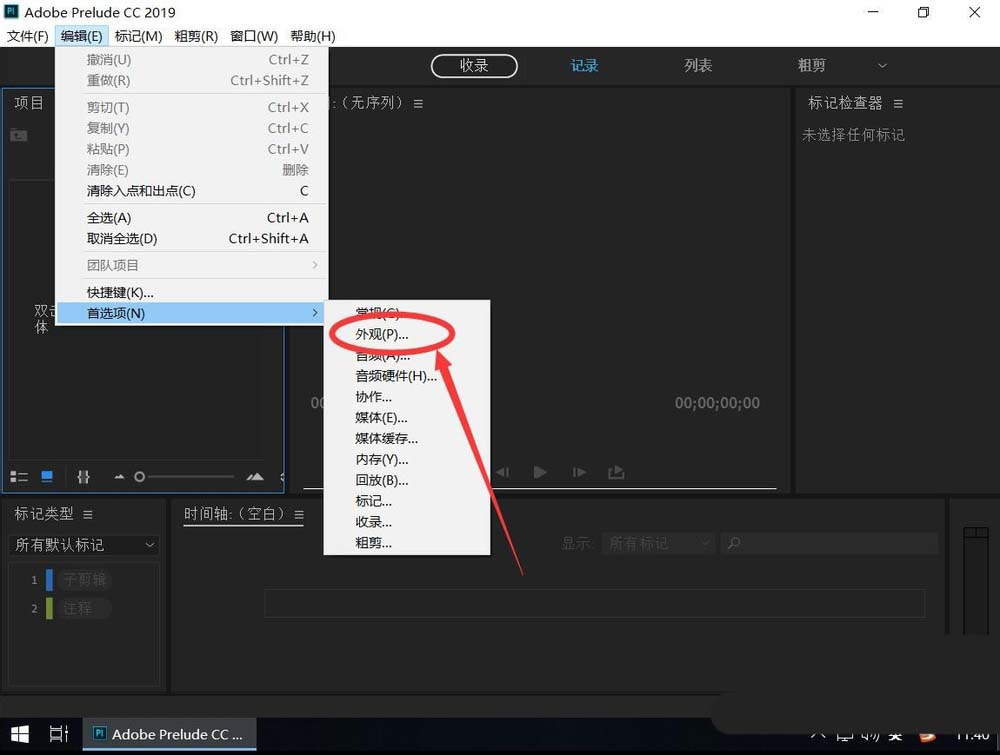Screen dimensions: 1000x755
Task: Open monitor panel menu icon
Action: [x=418, y=104]
